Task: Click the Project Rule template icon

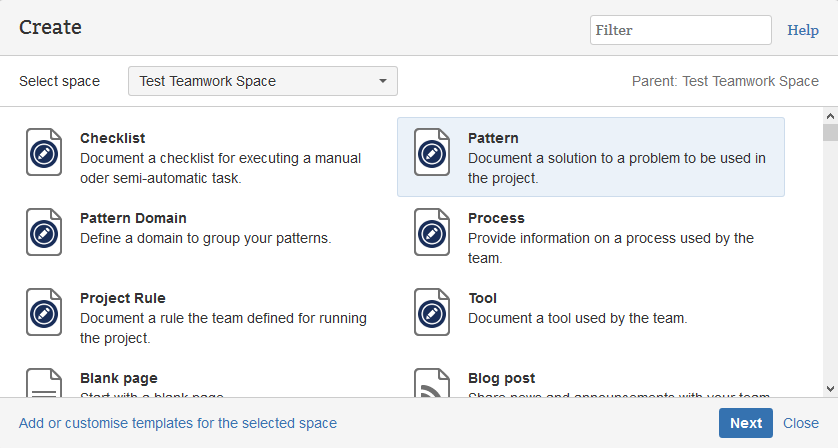Action: pos(43,312)
